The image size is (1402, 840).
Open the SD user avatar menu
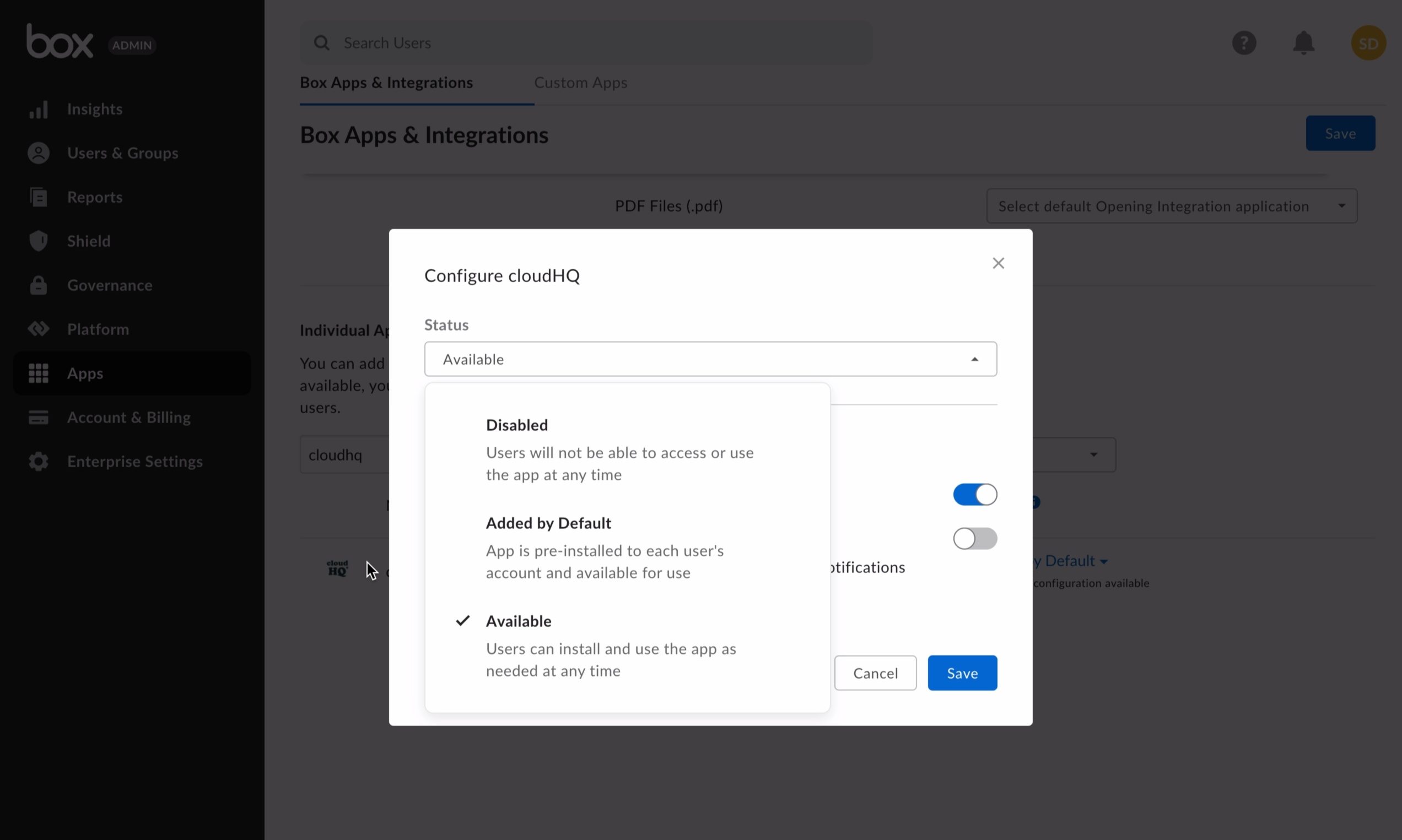[x=1368, y=43]
